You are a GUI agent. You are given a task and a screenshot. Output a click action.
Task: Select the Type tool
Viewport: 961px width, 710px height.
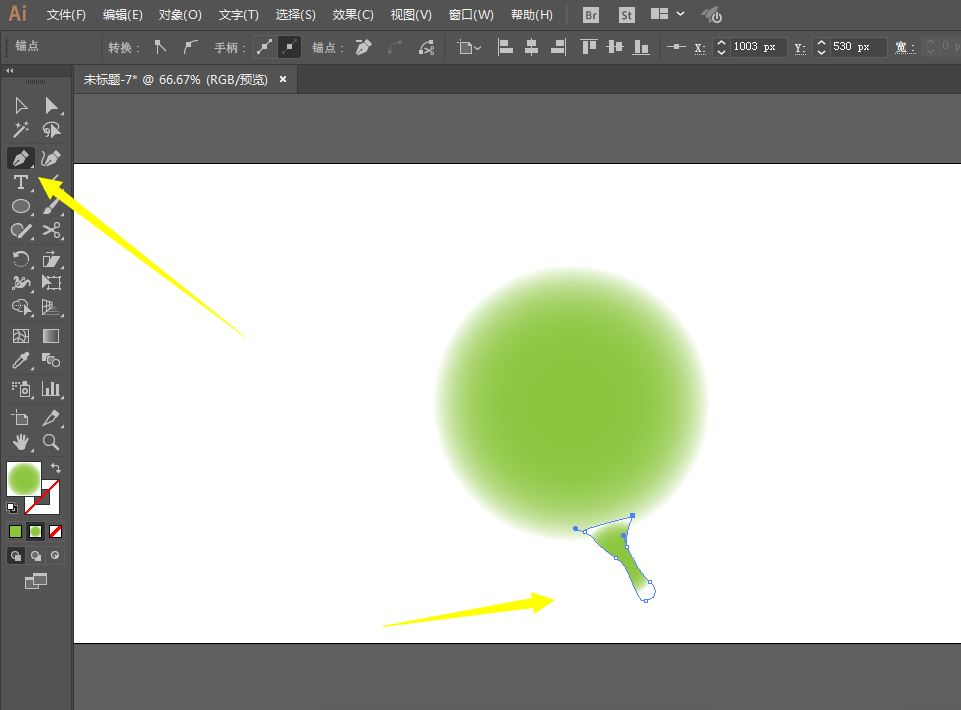[x=20, y=182]
